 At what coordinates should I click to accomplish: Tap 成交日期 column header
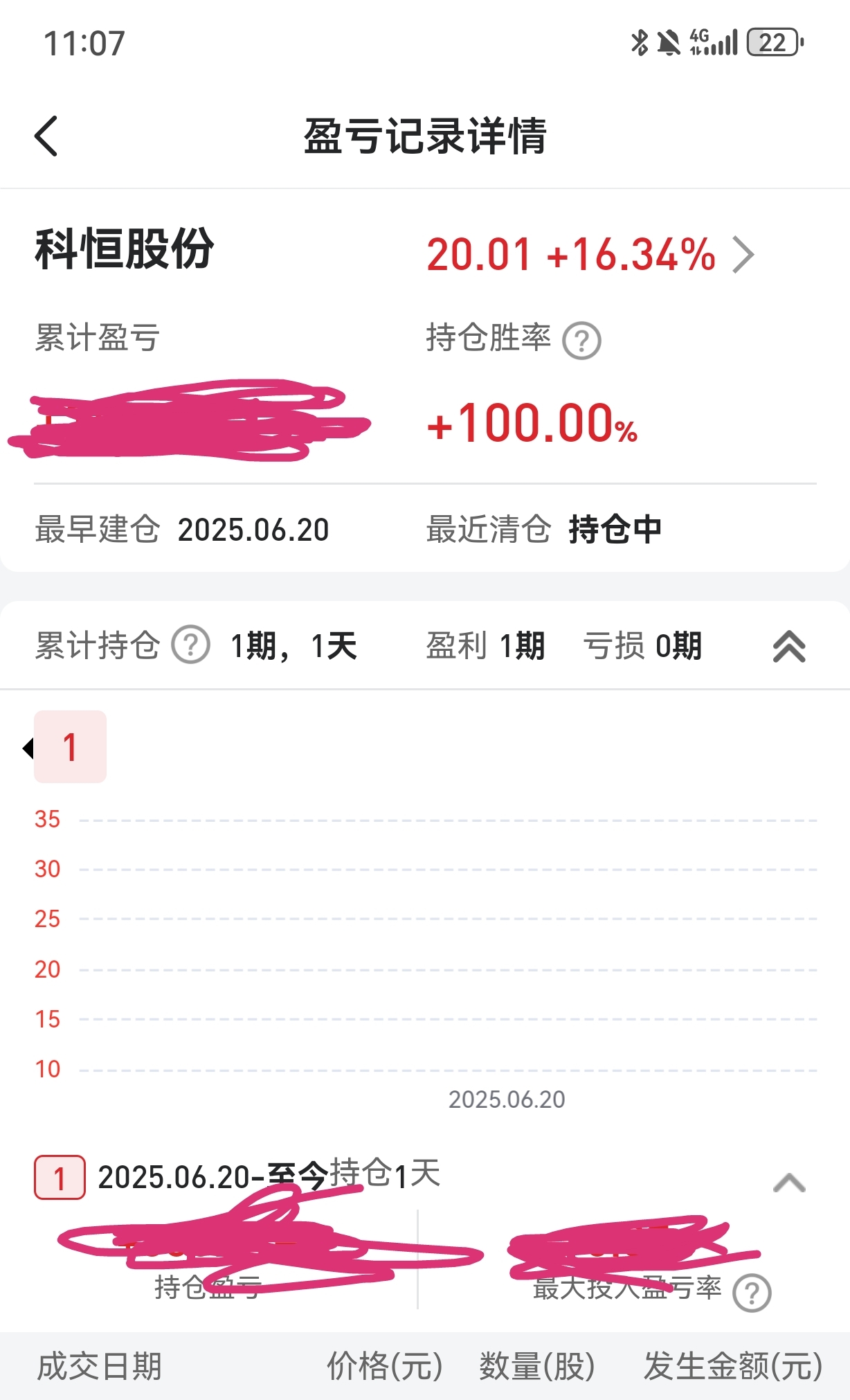99,1366
